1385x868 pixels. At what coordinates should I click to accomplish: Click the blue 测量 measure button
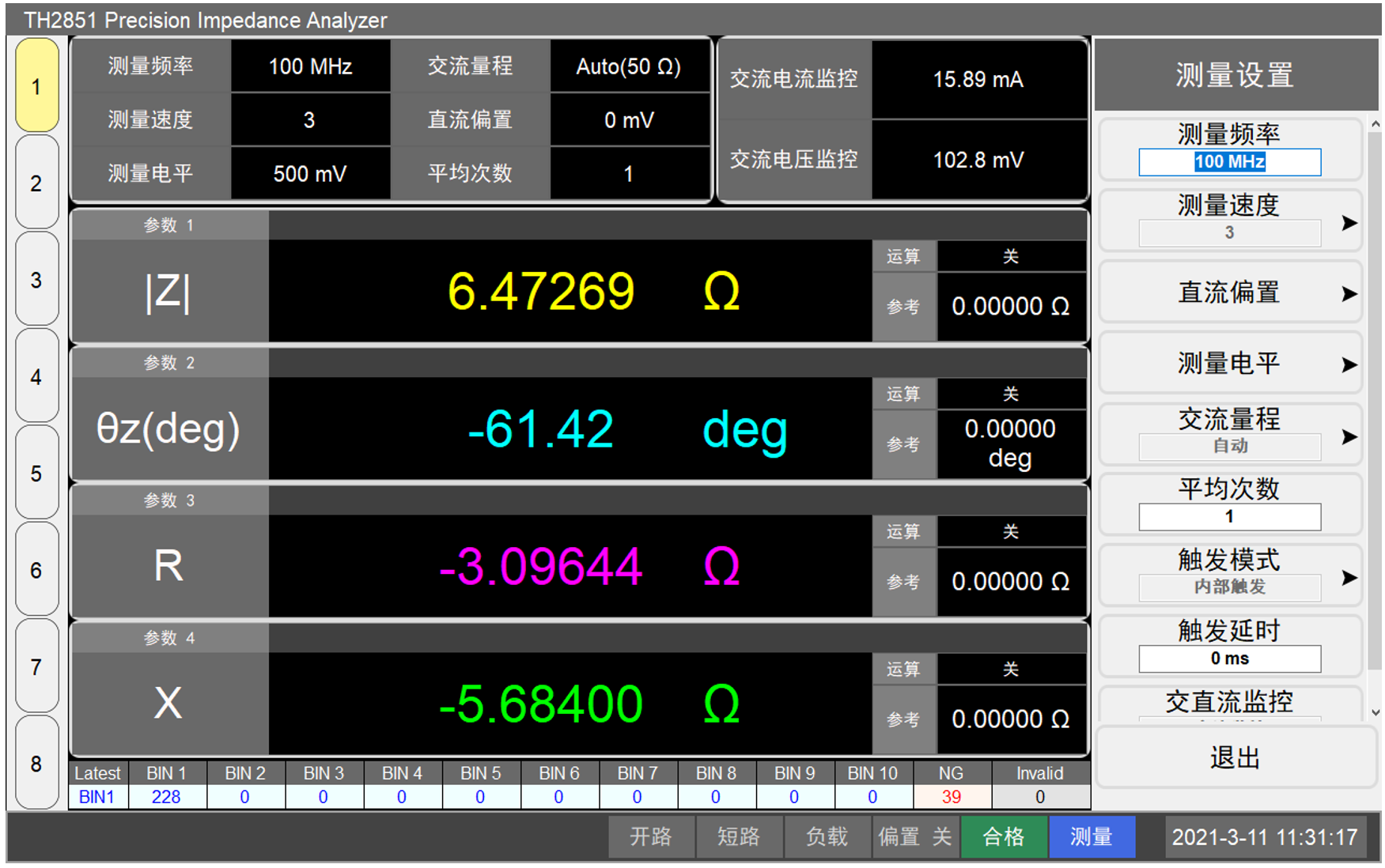click(x=1092, y=836)
